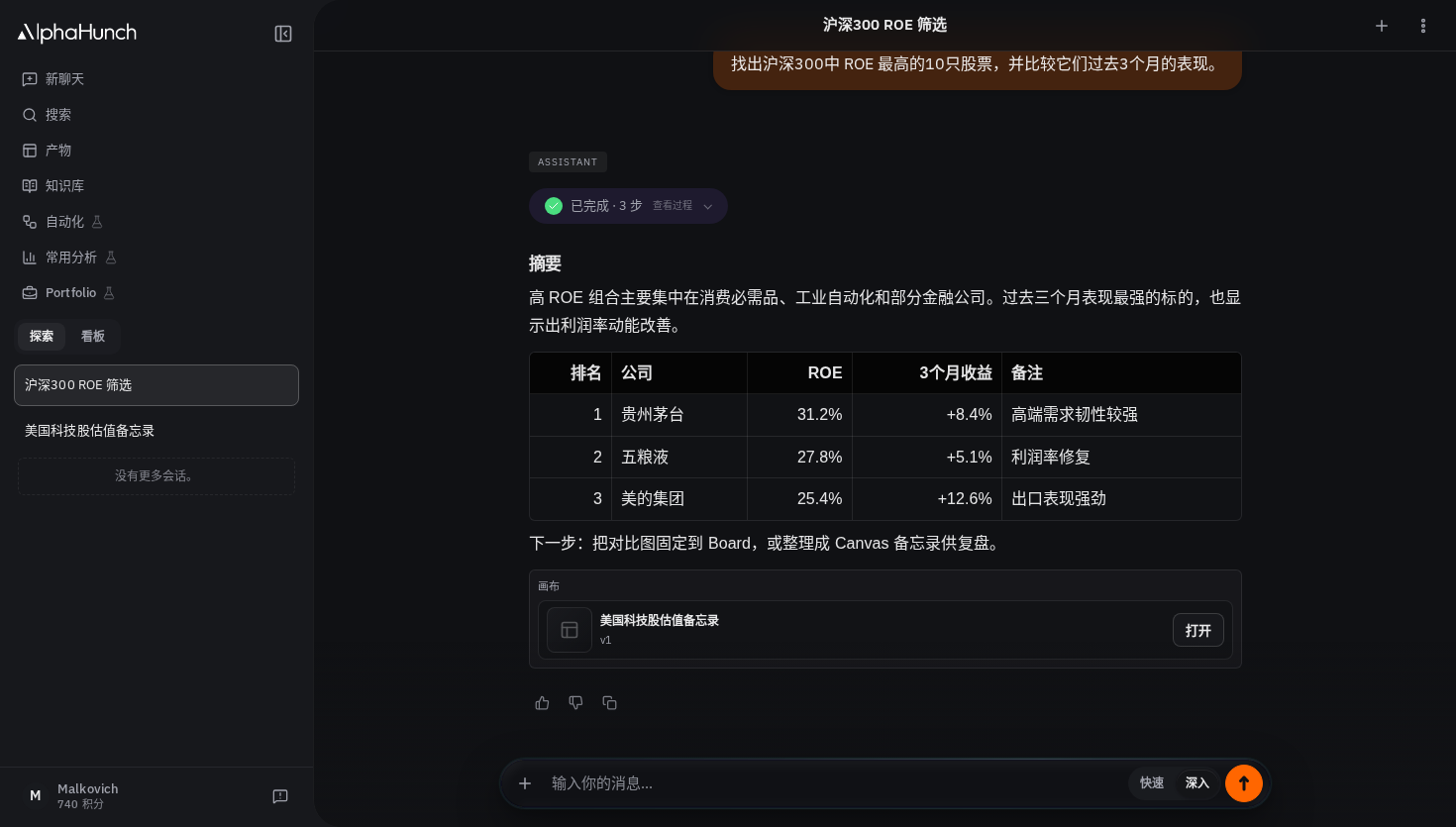Switch to the 探索 tab
The width and height of the screenshot is (1456, 827).
42,337
